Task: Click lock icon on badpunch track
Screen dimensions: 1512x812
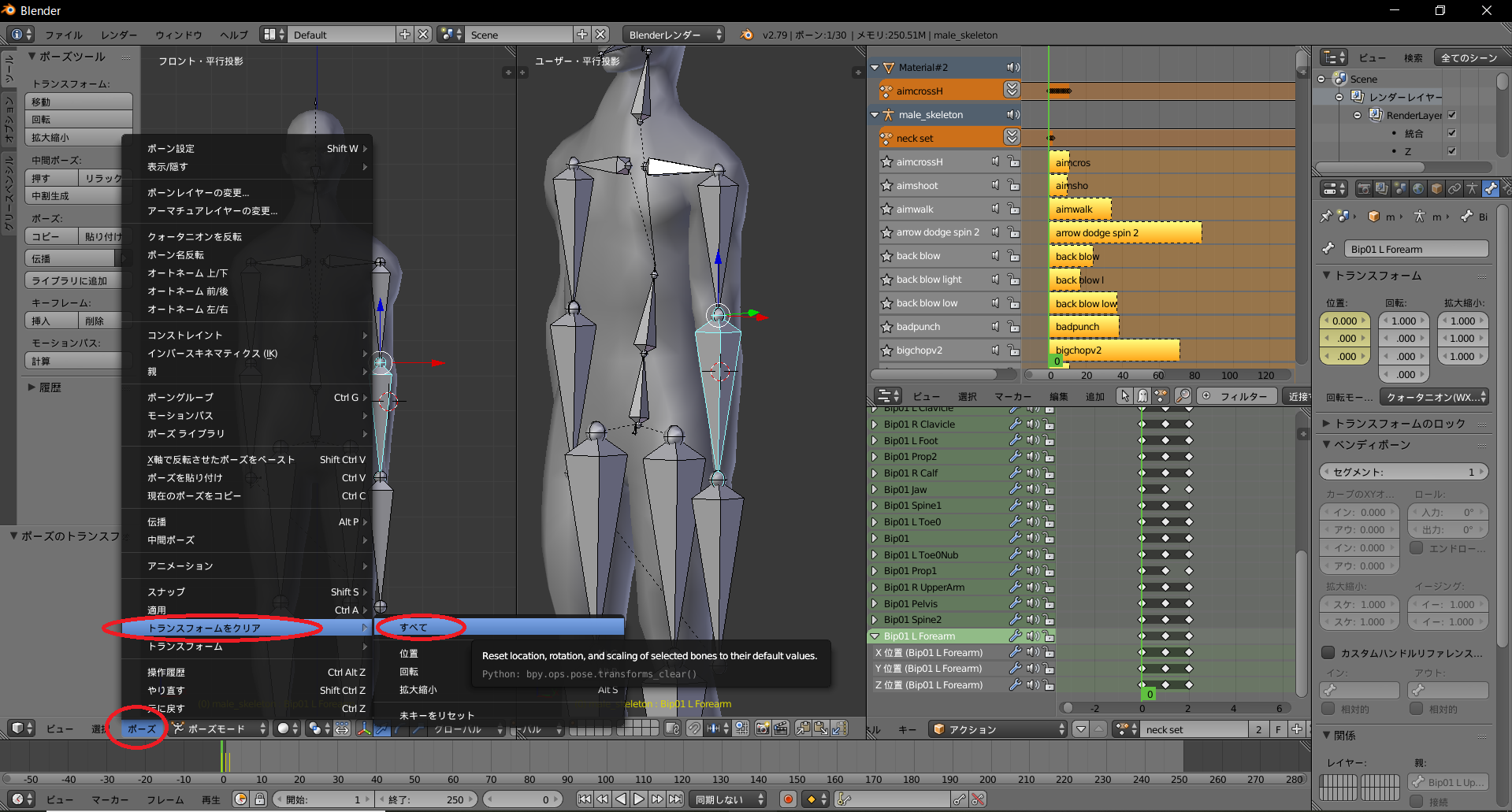Action: coord(1013,327)
